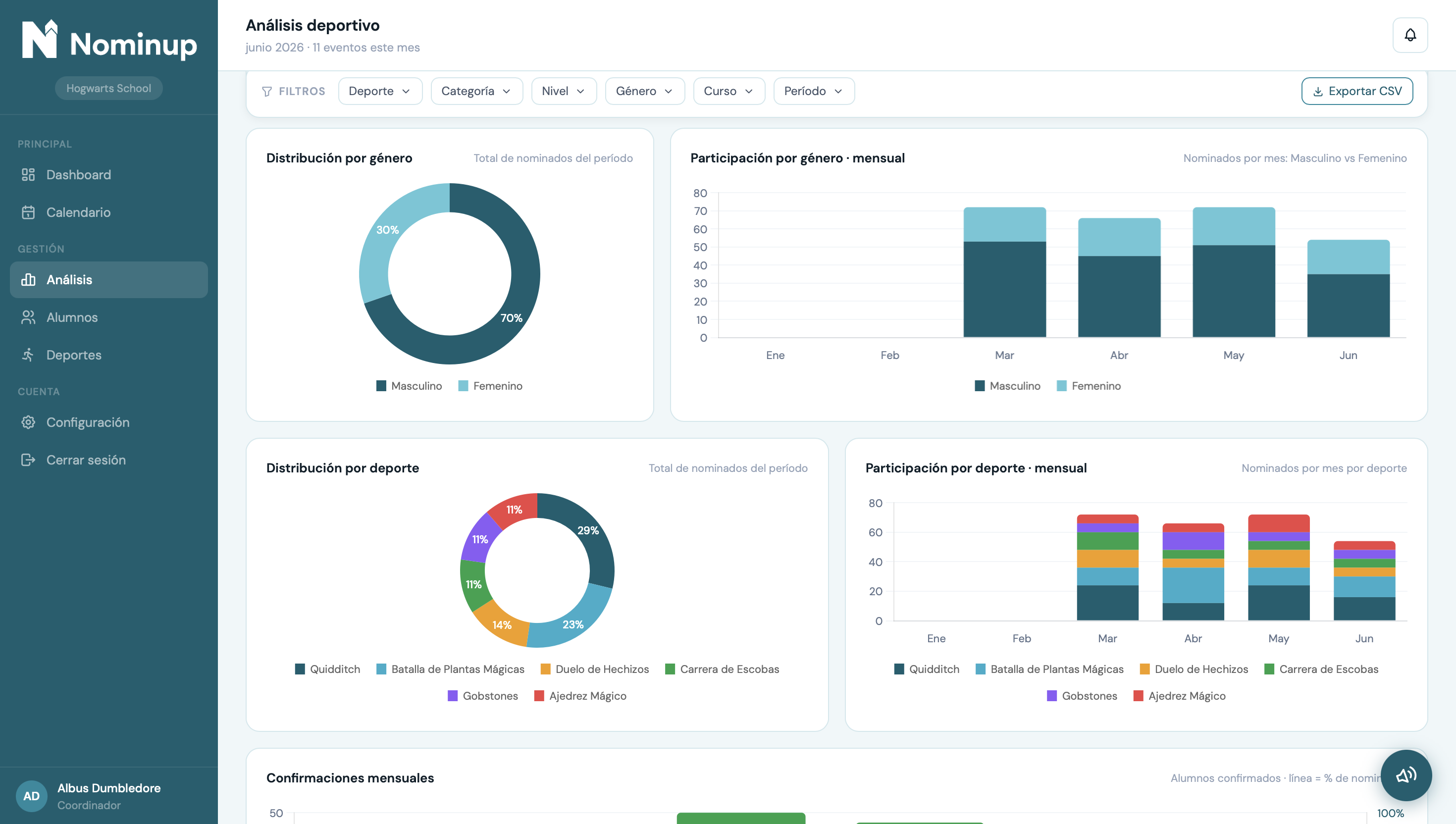Toggle Masculino legend in gender donut chart
The image size is (1456, 824).
(x=409, y=386)
